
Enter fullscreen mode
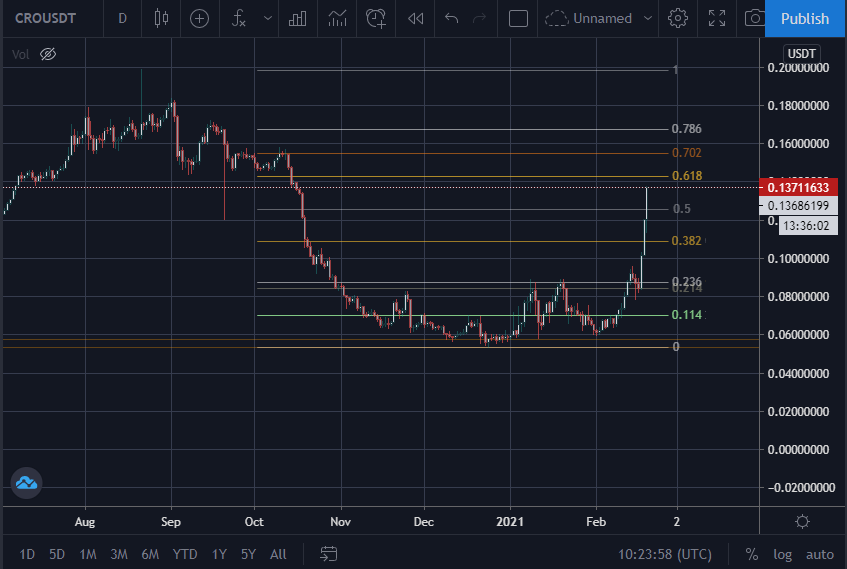click(717, 18)
